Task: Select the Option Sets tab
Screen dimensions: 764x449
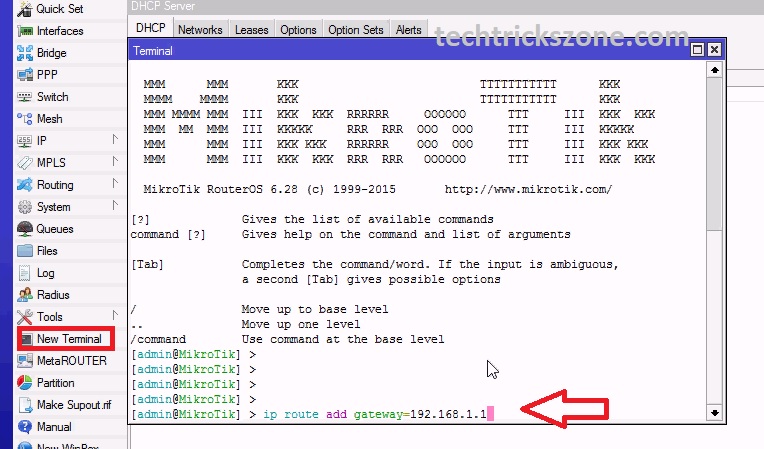Action: click(356, 30)
